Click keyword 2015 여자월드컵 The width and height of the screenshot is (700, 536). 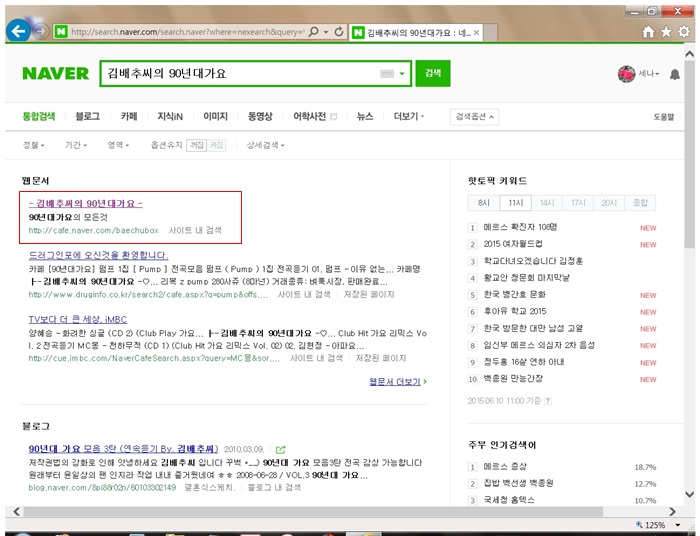click(513, 244)
